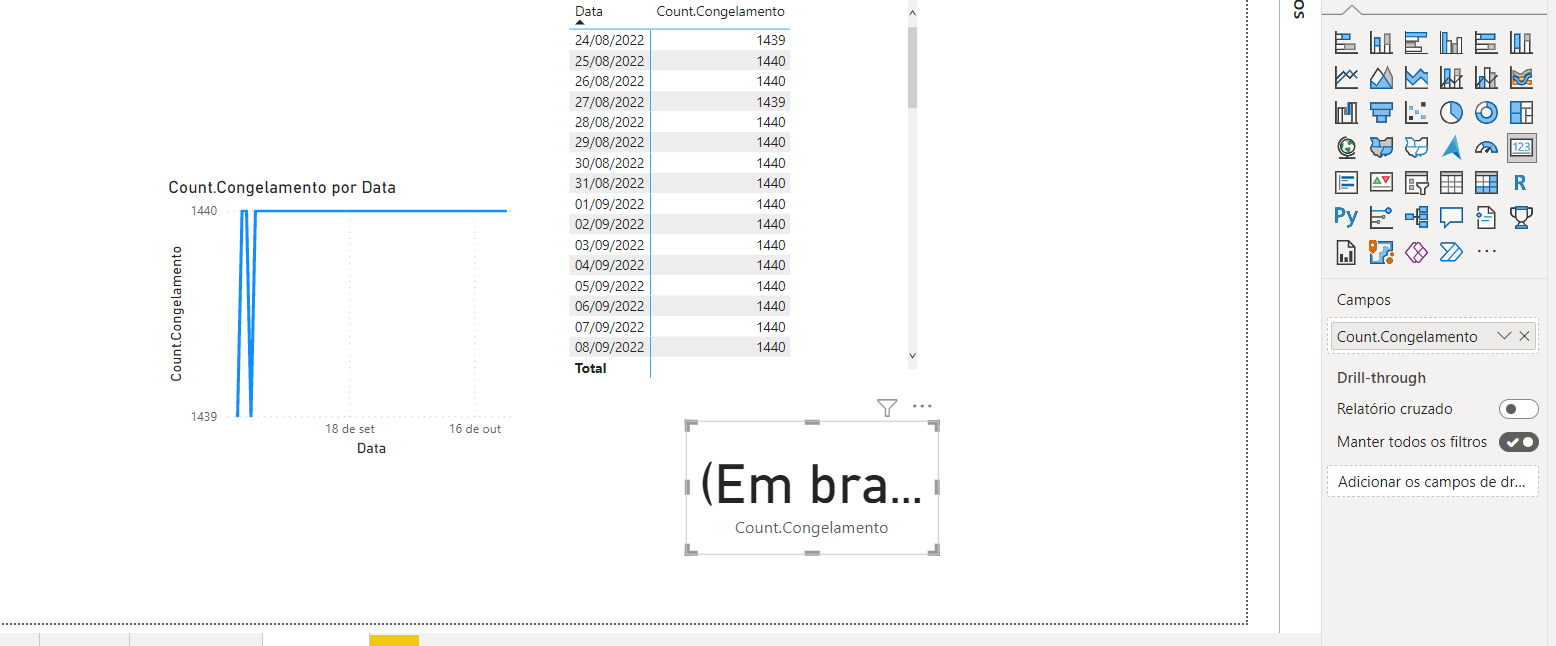This screenshot has height=646, width=1556.
Task: Choose the key influencers visual
Action: click(x=1381, y=217)
